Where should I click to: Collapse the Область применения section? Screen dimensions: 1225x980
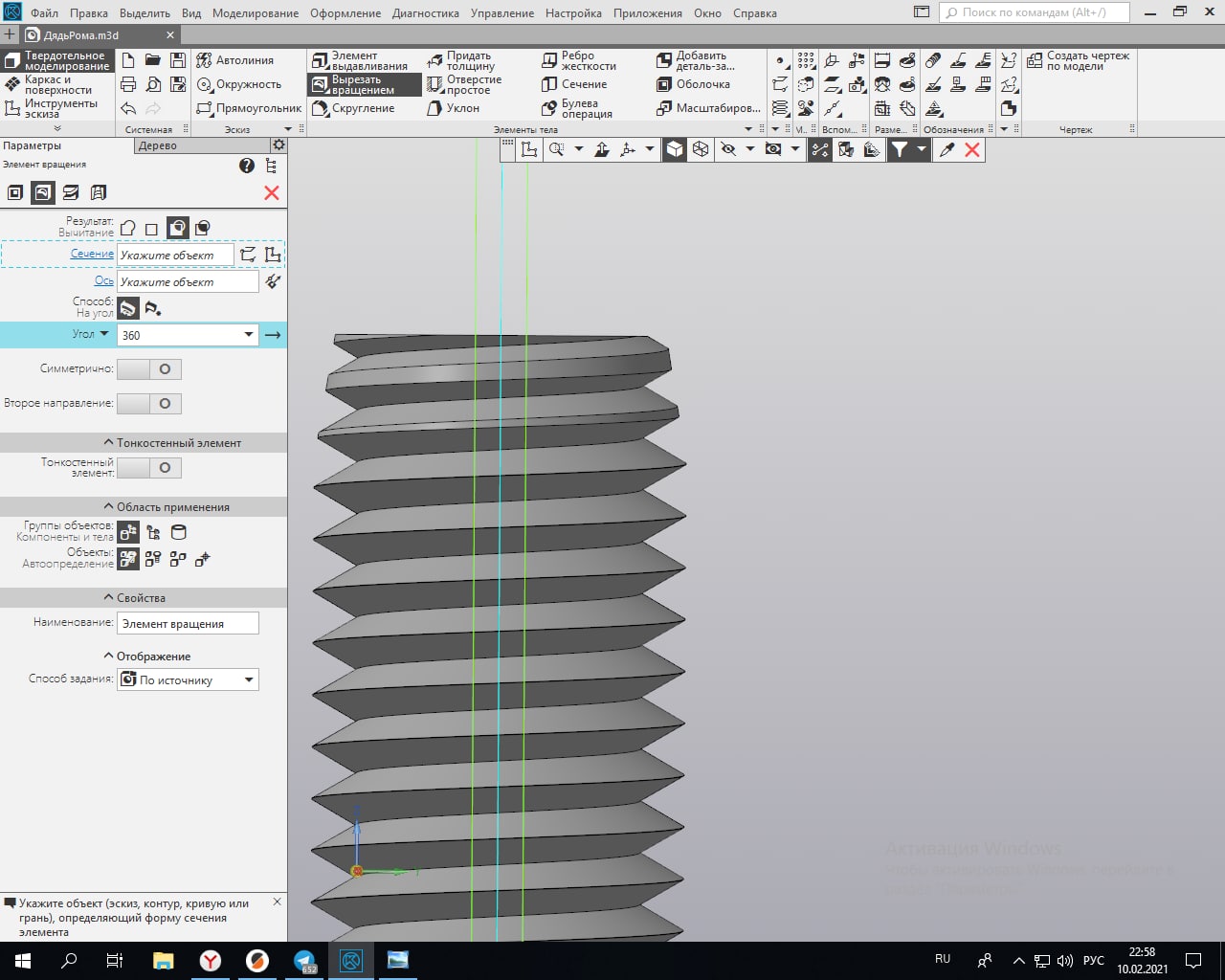(108, 506)
